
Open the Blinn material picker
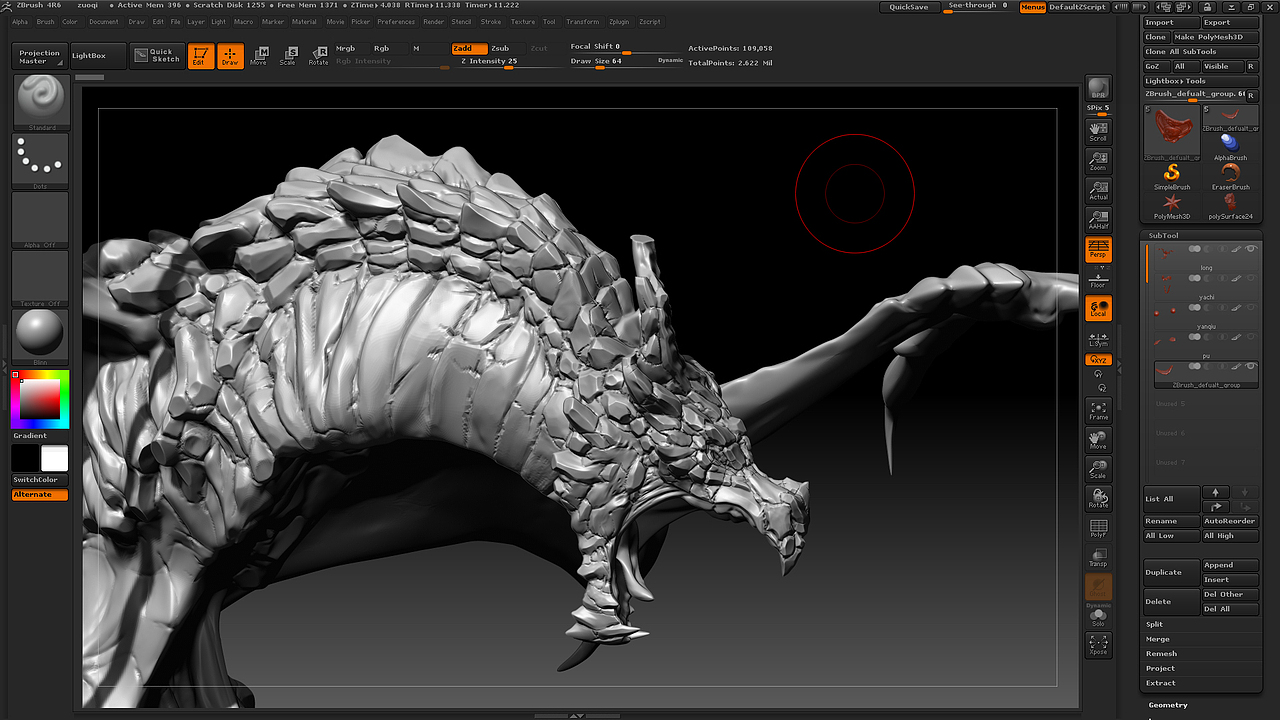click(41, 338)
